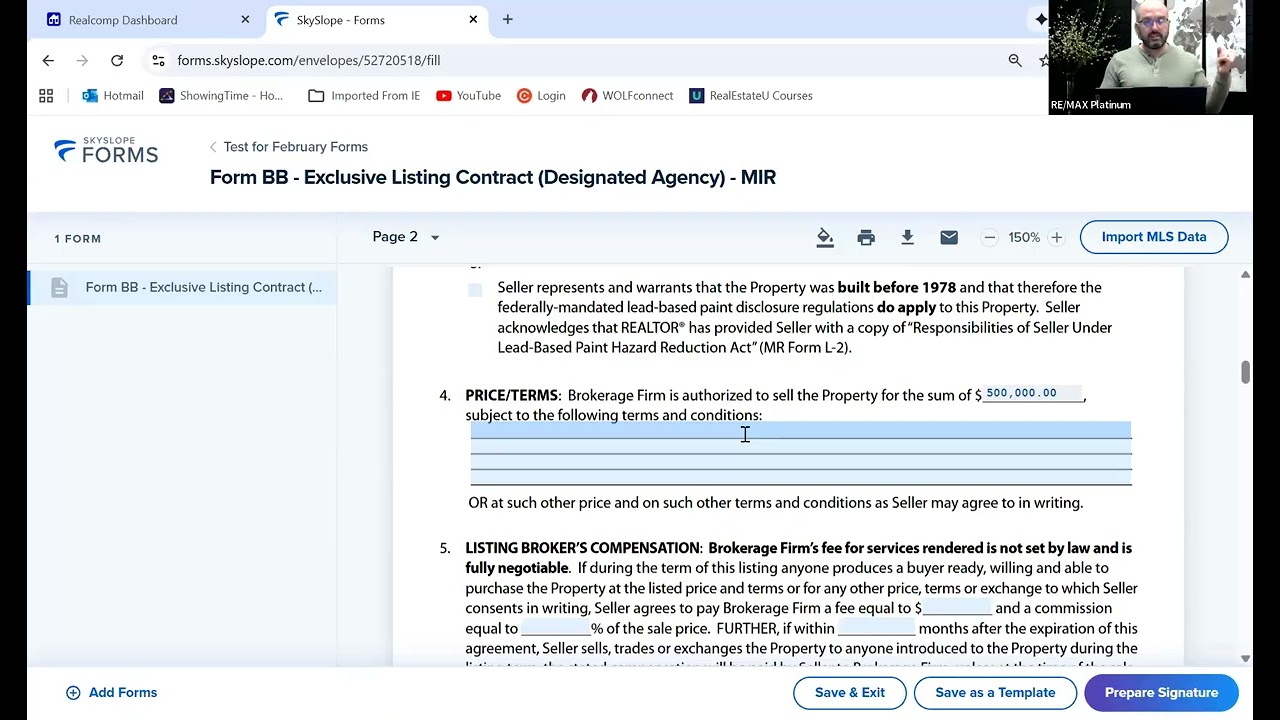This screenshot has width=1280, height=720.
Task: Open the Imported From IE bookmarks folder
Action: [364, 96]
